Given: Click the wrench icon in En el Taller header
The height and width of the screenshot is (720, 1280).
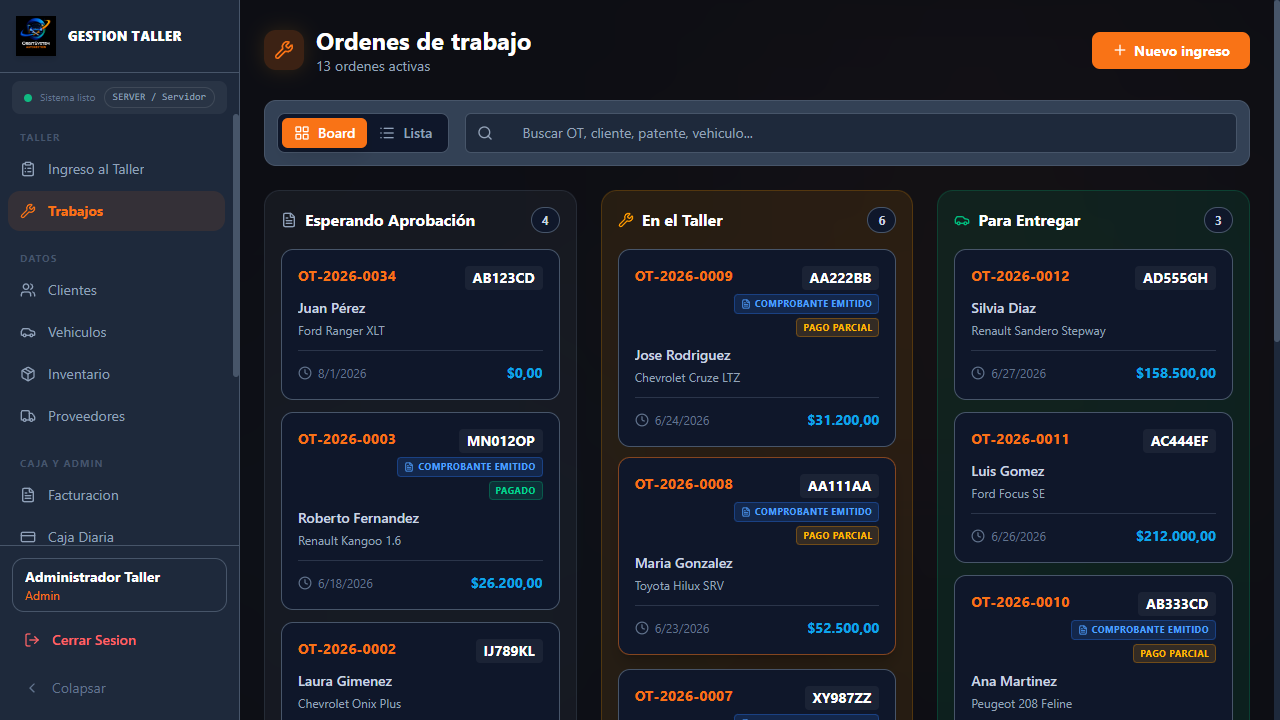Looking at the screenshot, I should point(626,220).
